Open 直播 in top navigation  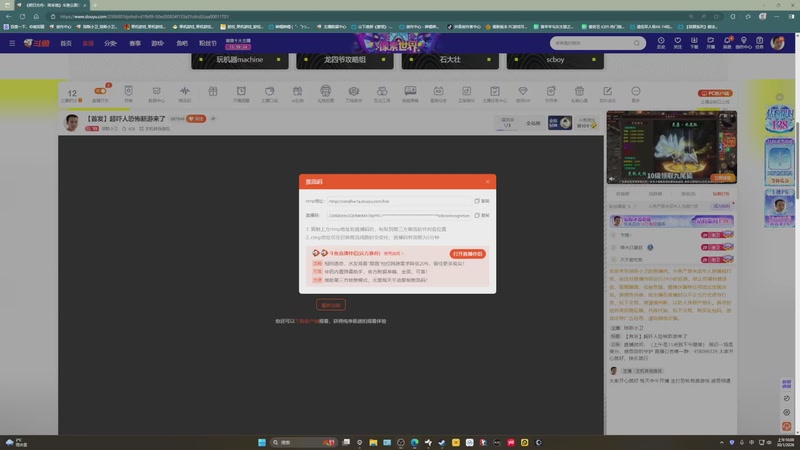click(88, 43)
